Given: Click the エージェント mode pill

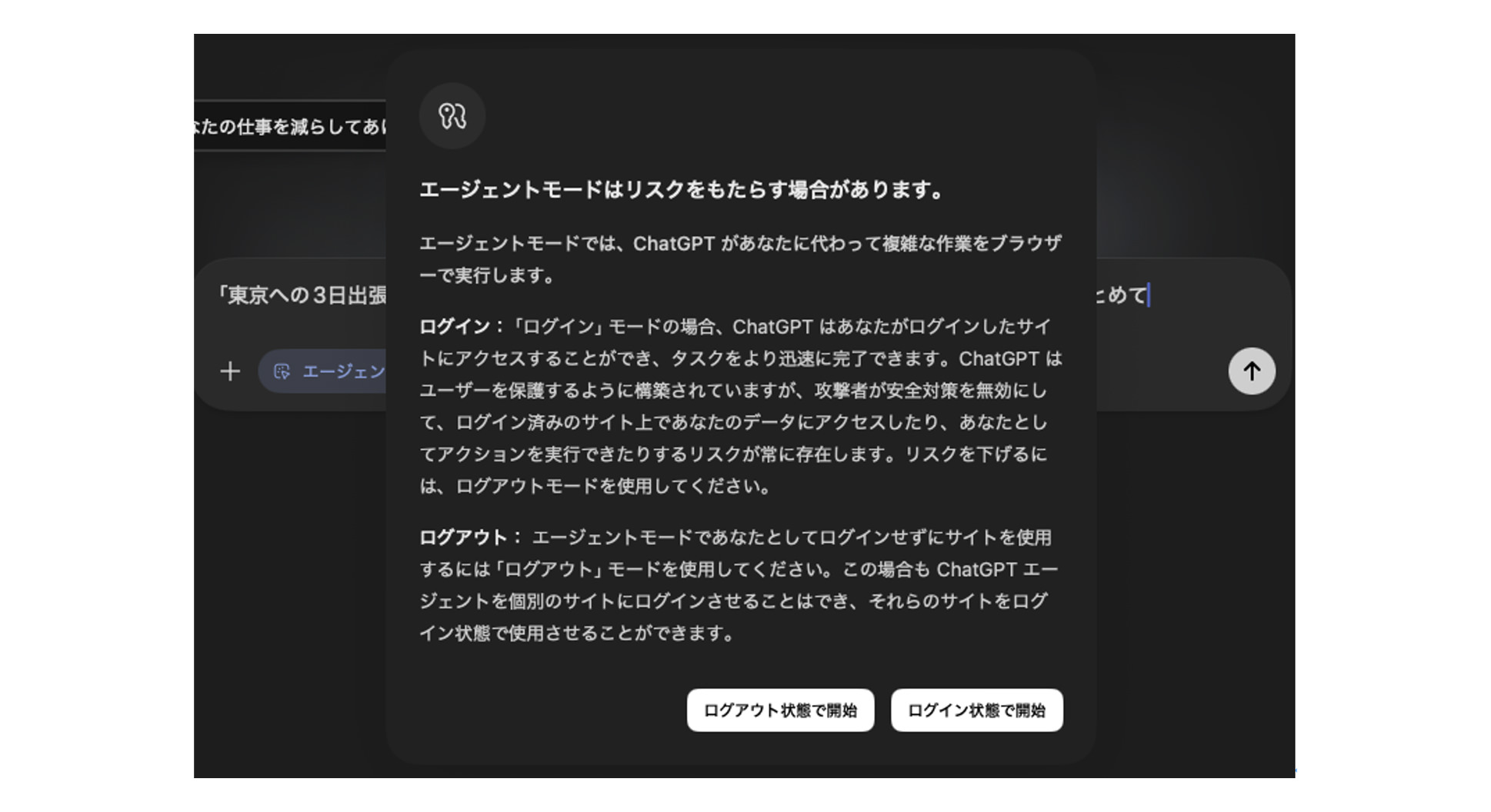Looking at the screenshot, I should pos(327,371).
